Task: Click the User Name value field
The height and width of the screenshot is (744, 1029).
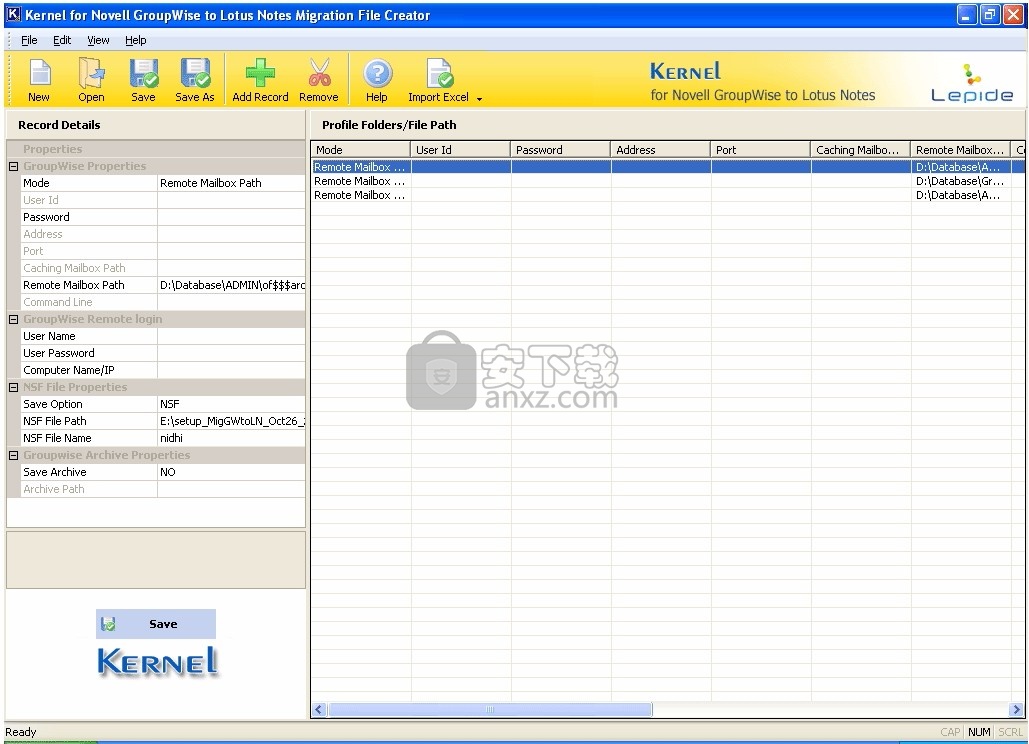Action: point(231,337)
